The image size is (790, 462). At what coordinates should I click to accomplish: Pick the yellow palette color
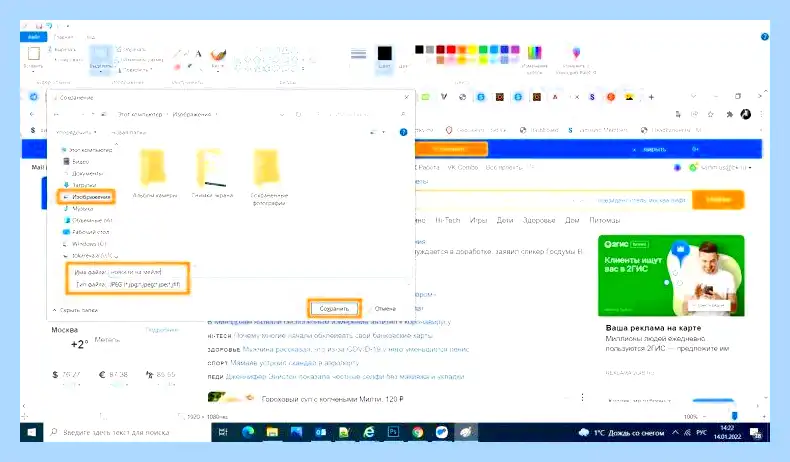click(x=472, y=49)
